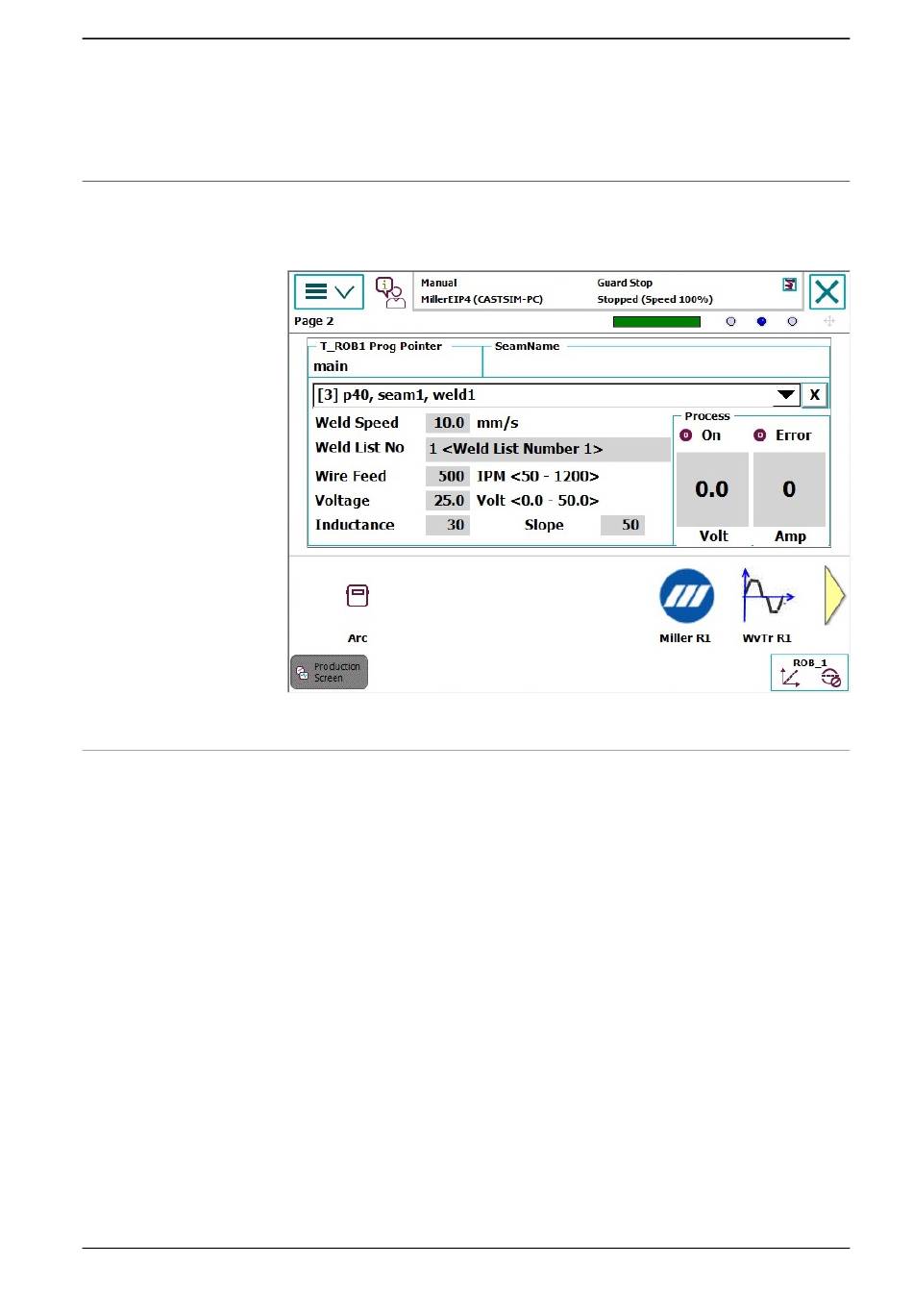Click the small status icon near Guard Stop

coord(789,285)
